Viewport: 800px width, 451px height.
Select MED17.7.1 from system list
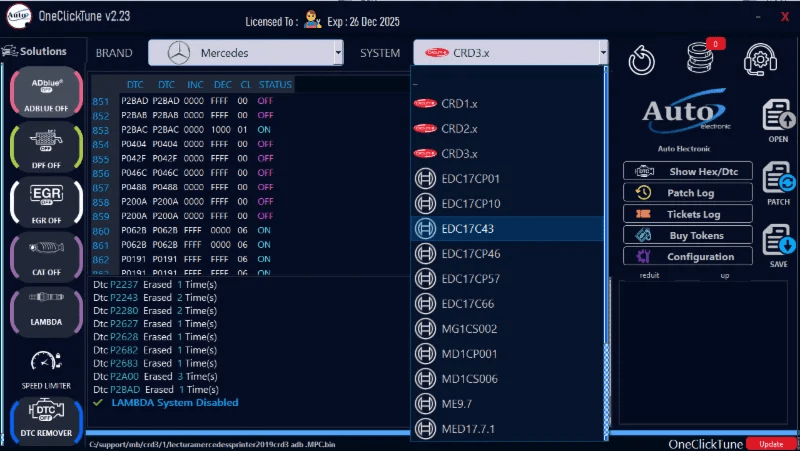pos(508,429)
